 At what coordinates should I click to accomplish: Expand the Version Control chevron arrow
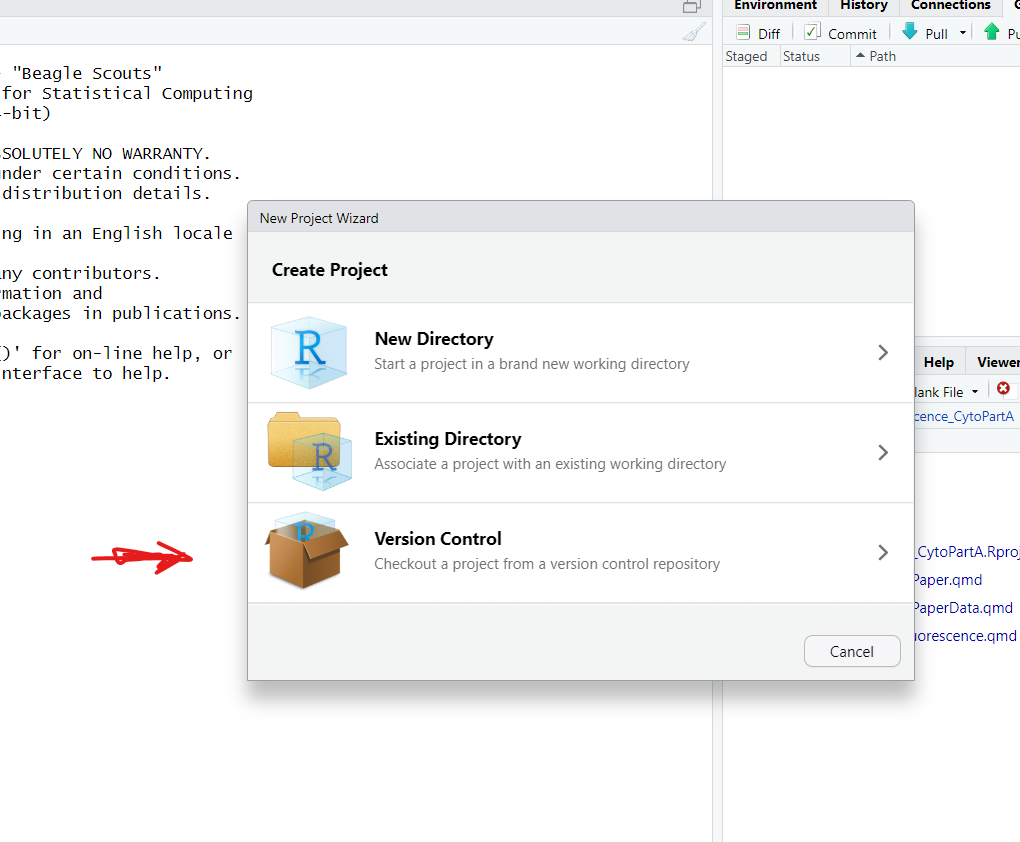pos(882,552)
